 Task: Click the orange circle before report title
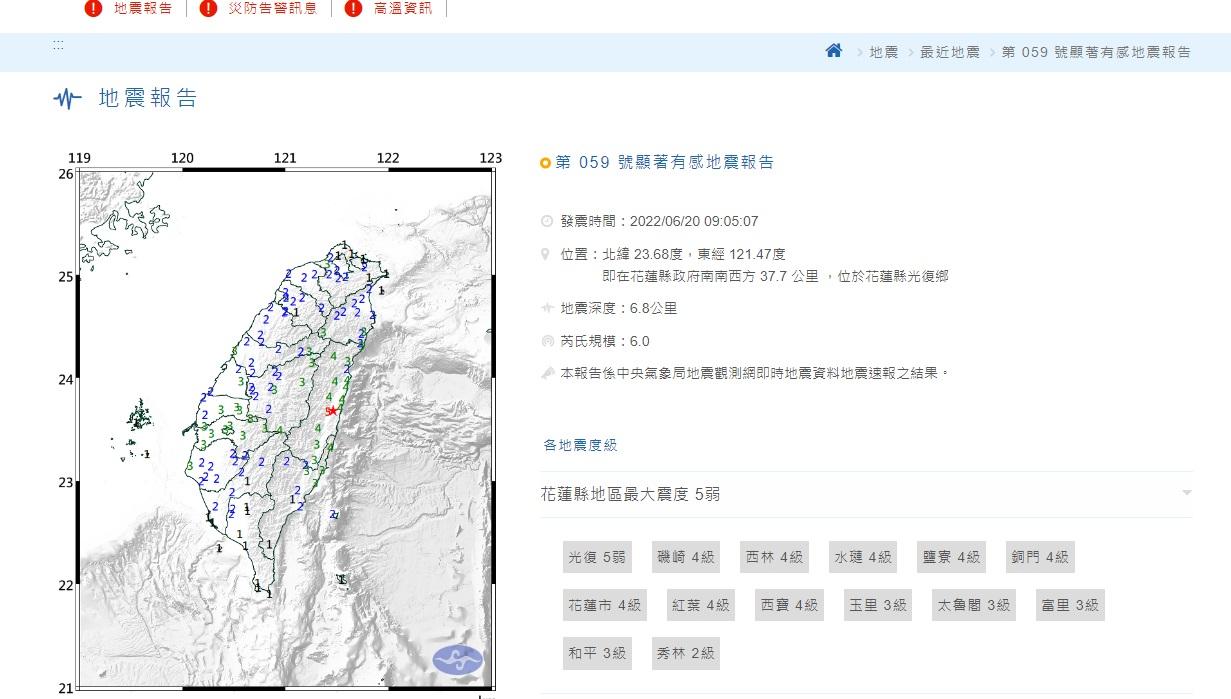tap(545, 163)
